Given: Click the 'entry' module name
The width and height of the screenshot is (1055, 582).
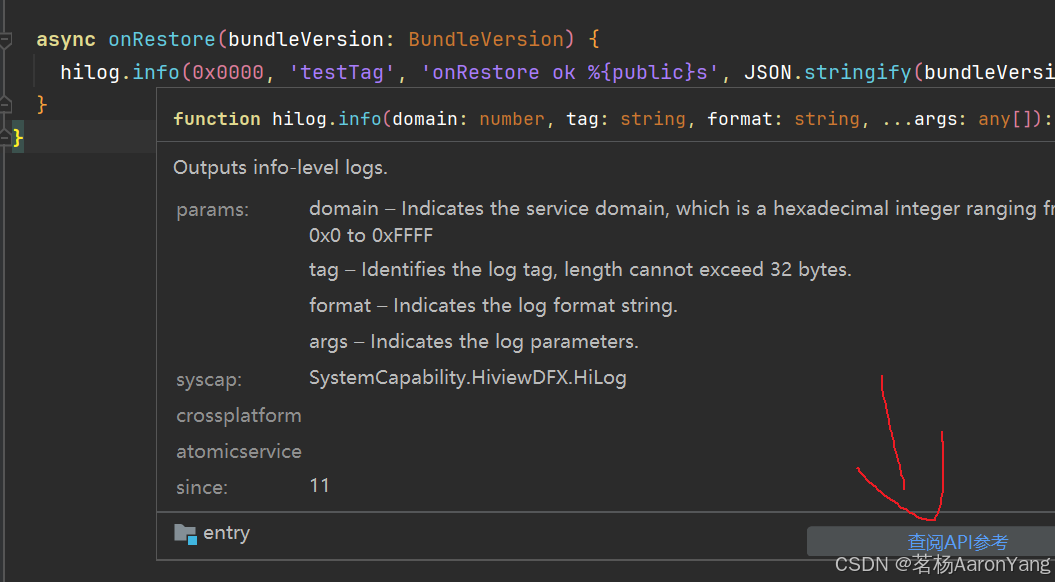Looking at the screenshot, I should coord(226,533).
